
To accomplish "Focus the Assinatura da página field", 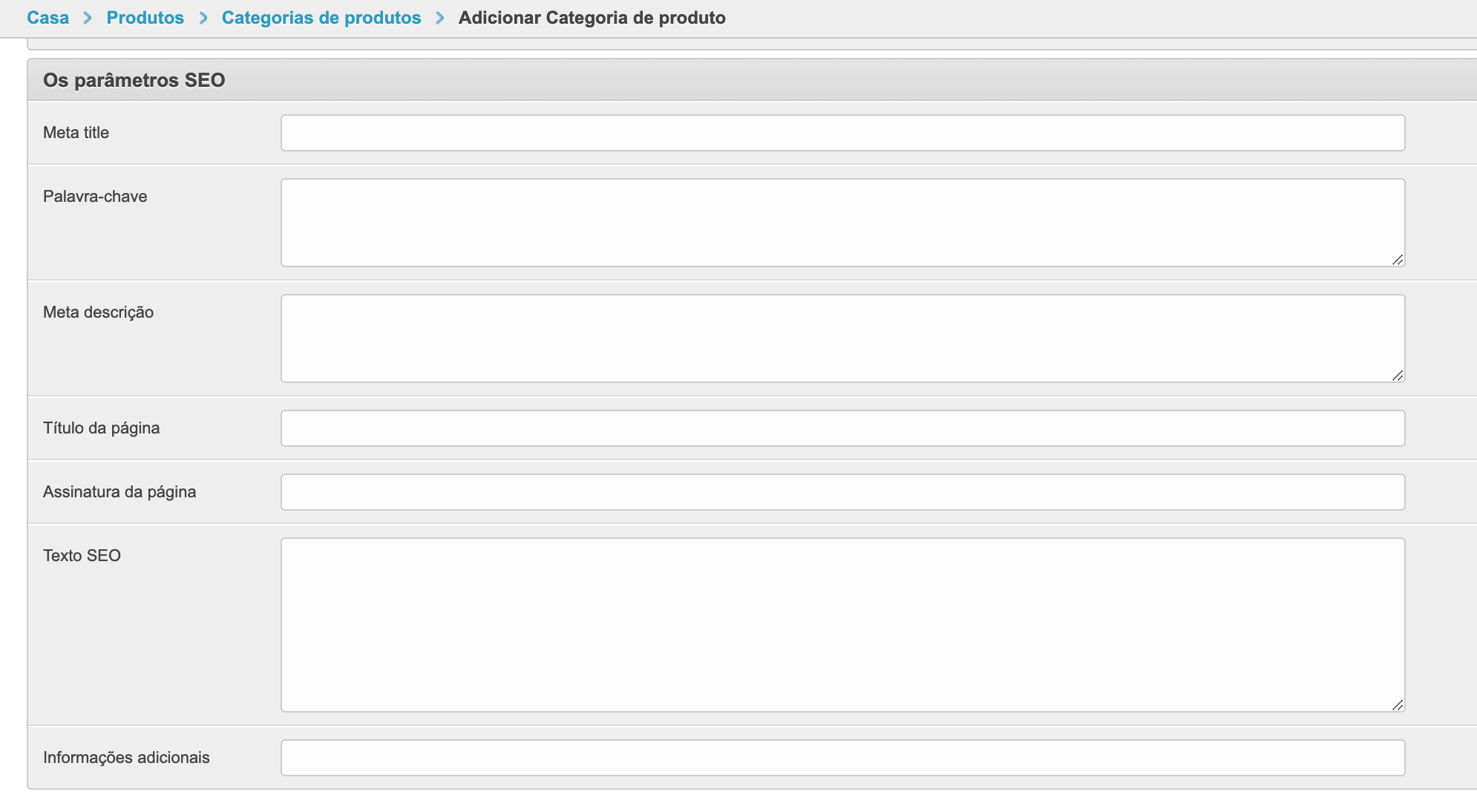I will click(x=842, y=492).
